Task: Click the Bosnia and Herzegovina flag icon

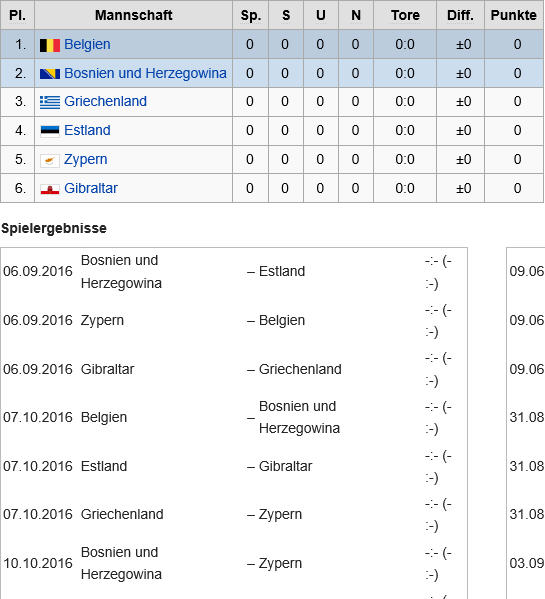Action: [50, 74]
